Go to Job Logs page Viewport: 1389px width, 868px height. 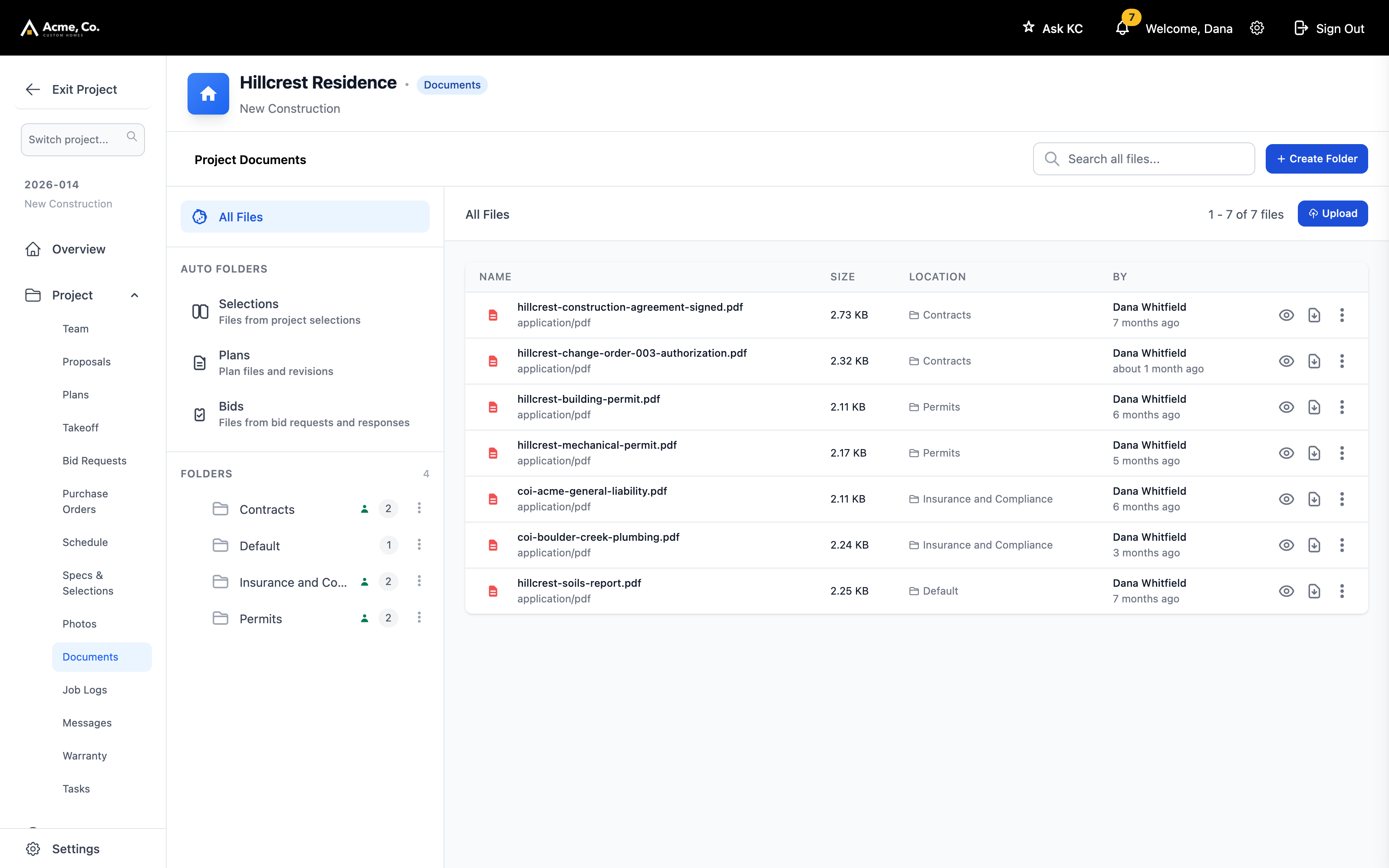pos(85,690)
